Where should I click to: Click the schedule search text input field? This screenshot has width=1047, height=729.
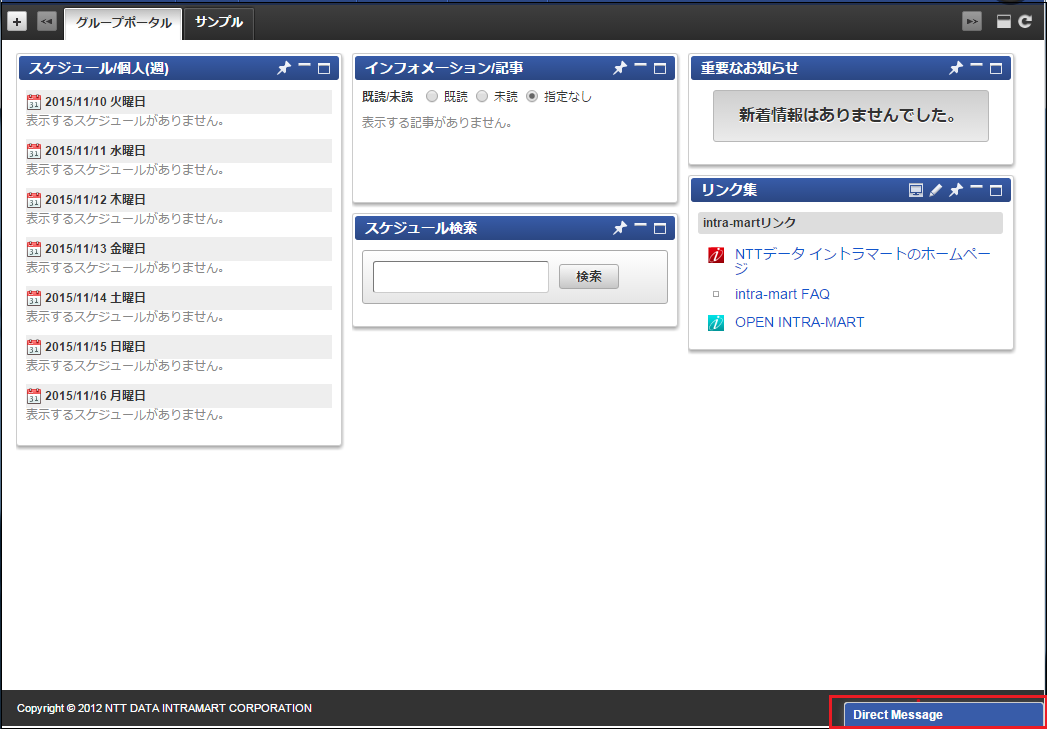[460, 276]
